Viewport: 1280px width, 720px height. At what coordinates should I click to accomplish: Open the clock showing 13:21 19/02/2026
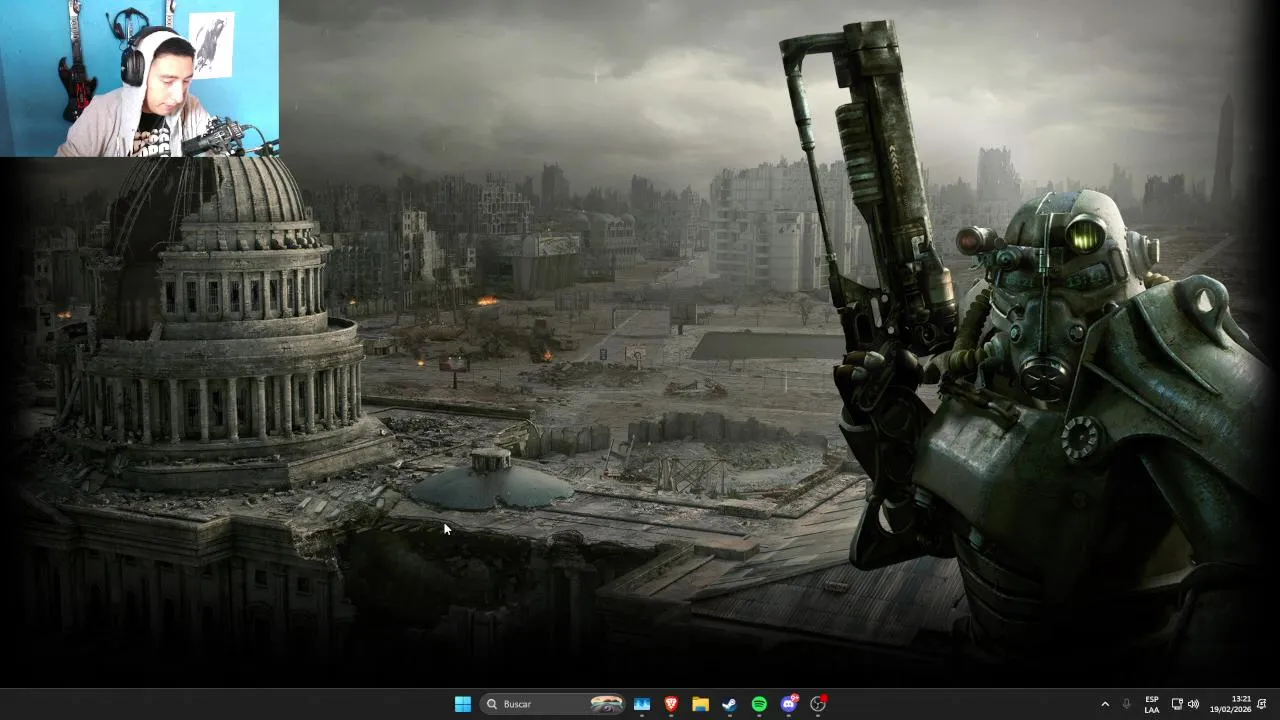pyautogui.click(x=1230, y=704)
